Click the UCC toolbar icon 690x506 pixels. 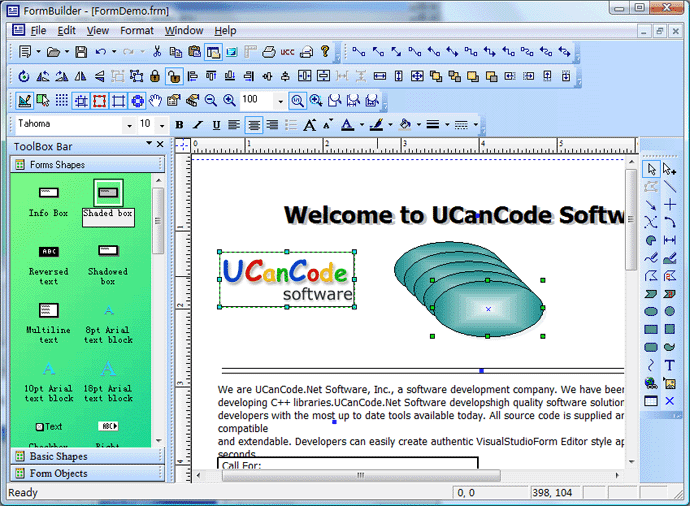(x=287, y=52)
